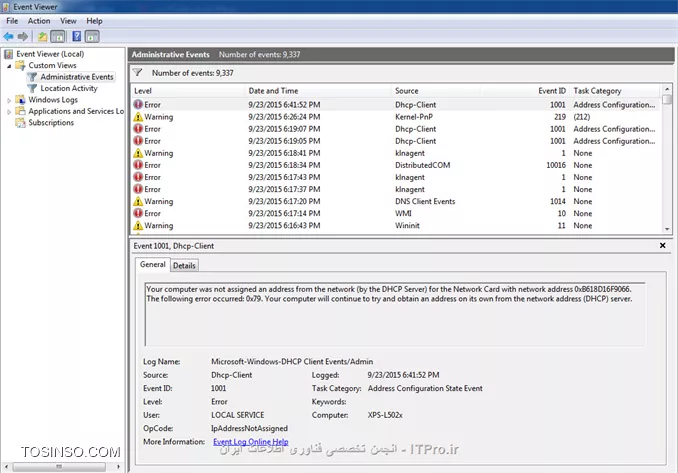This screenshot has height=473, width=678.
Task: Open the Action menu
Action: click(39, 21)
